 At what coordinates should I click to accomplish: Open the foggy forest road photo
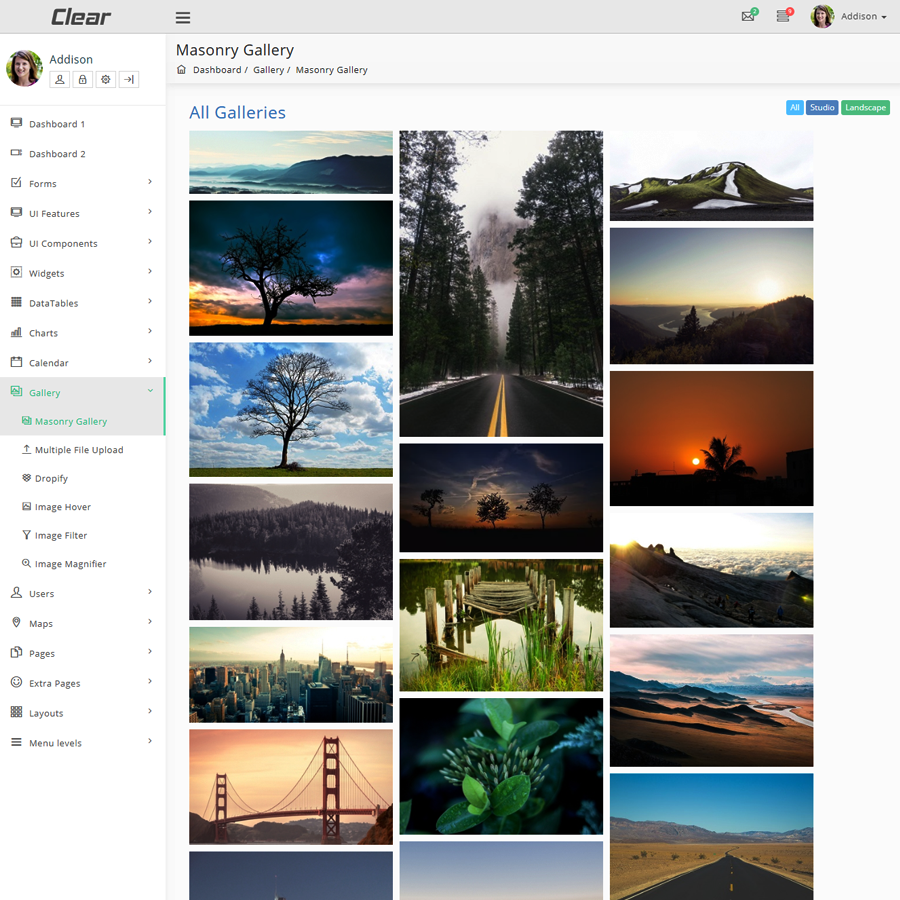pyautogui.click(x=501, y=284)
